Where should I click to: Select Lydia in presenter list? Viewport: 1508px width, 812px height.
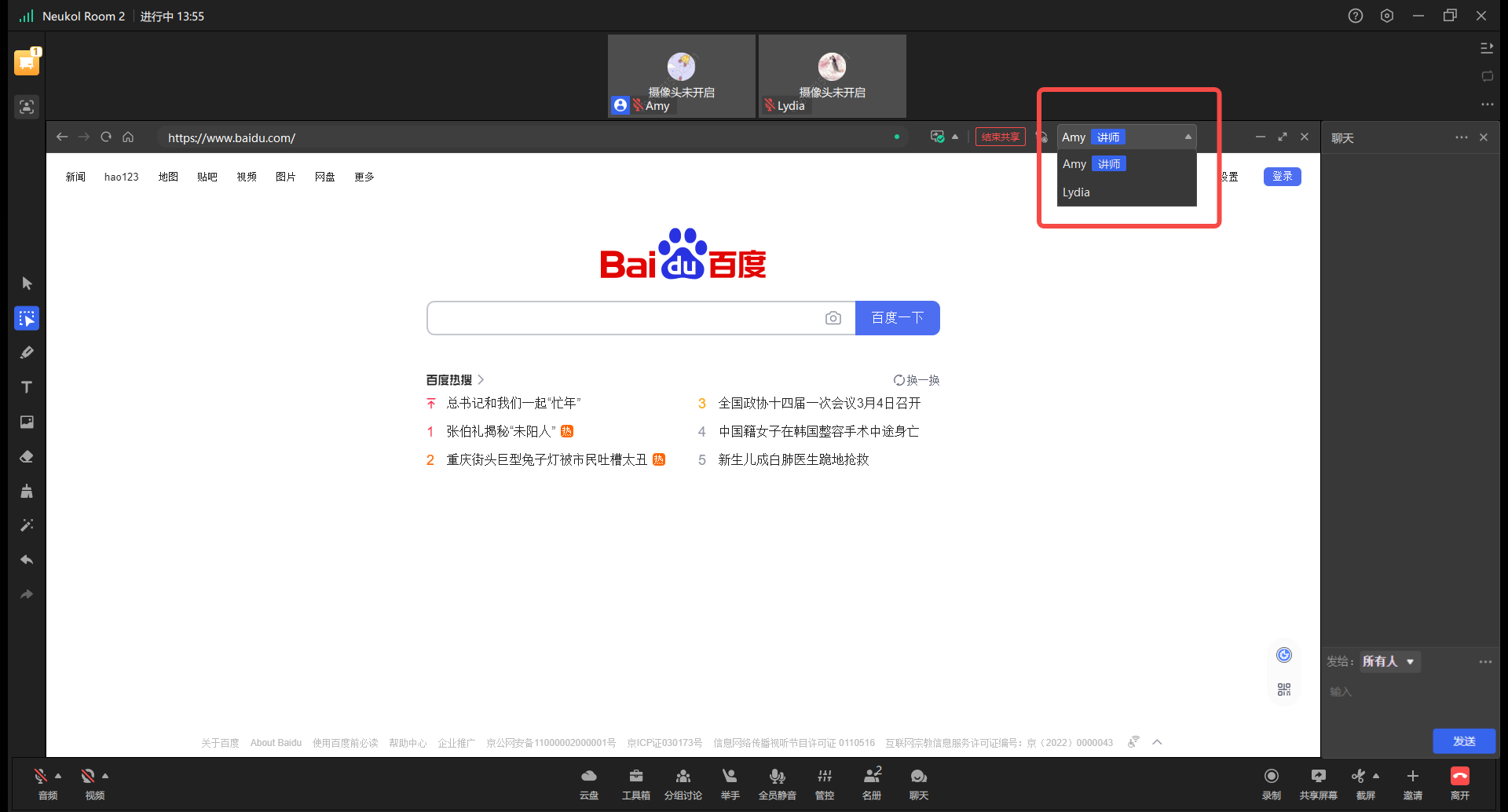coord(1127,192)
